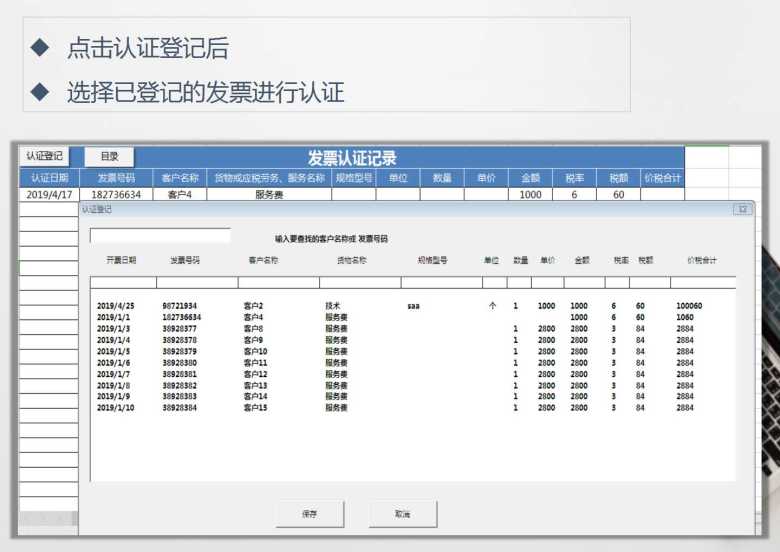
Task: Click the 认证登记 button on the sheet
Action: (x=44, y=156)
